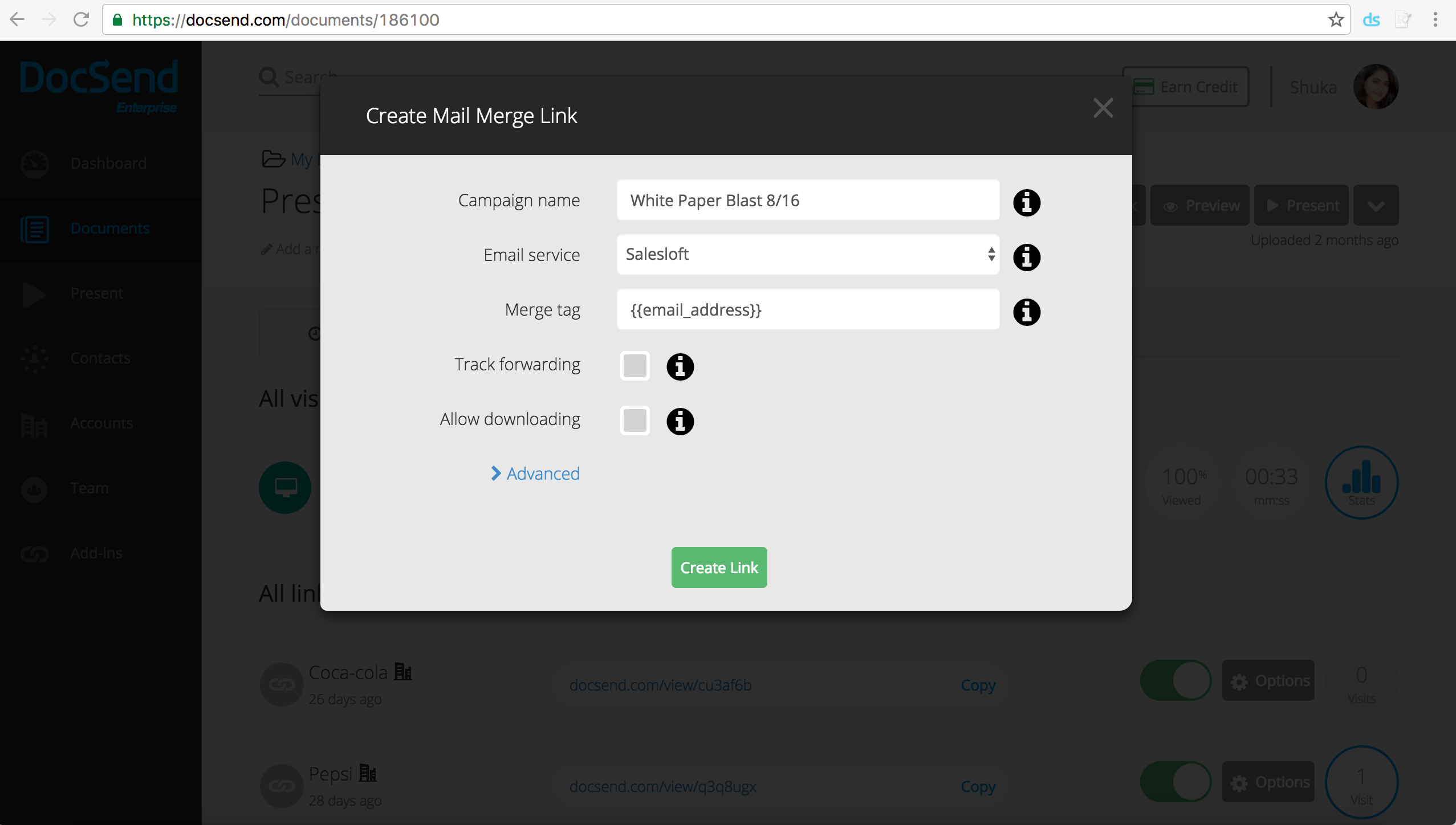Click the Present button in toolbar
Viewport: 1456px width, 825px height.
(1302, 205)
